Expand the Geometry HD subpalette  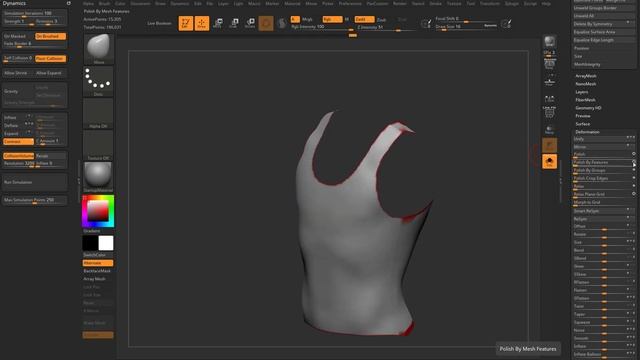point(588,108)
